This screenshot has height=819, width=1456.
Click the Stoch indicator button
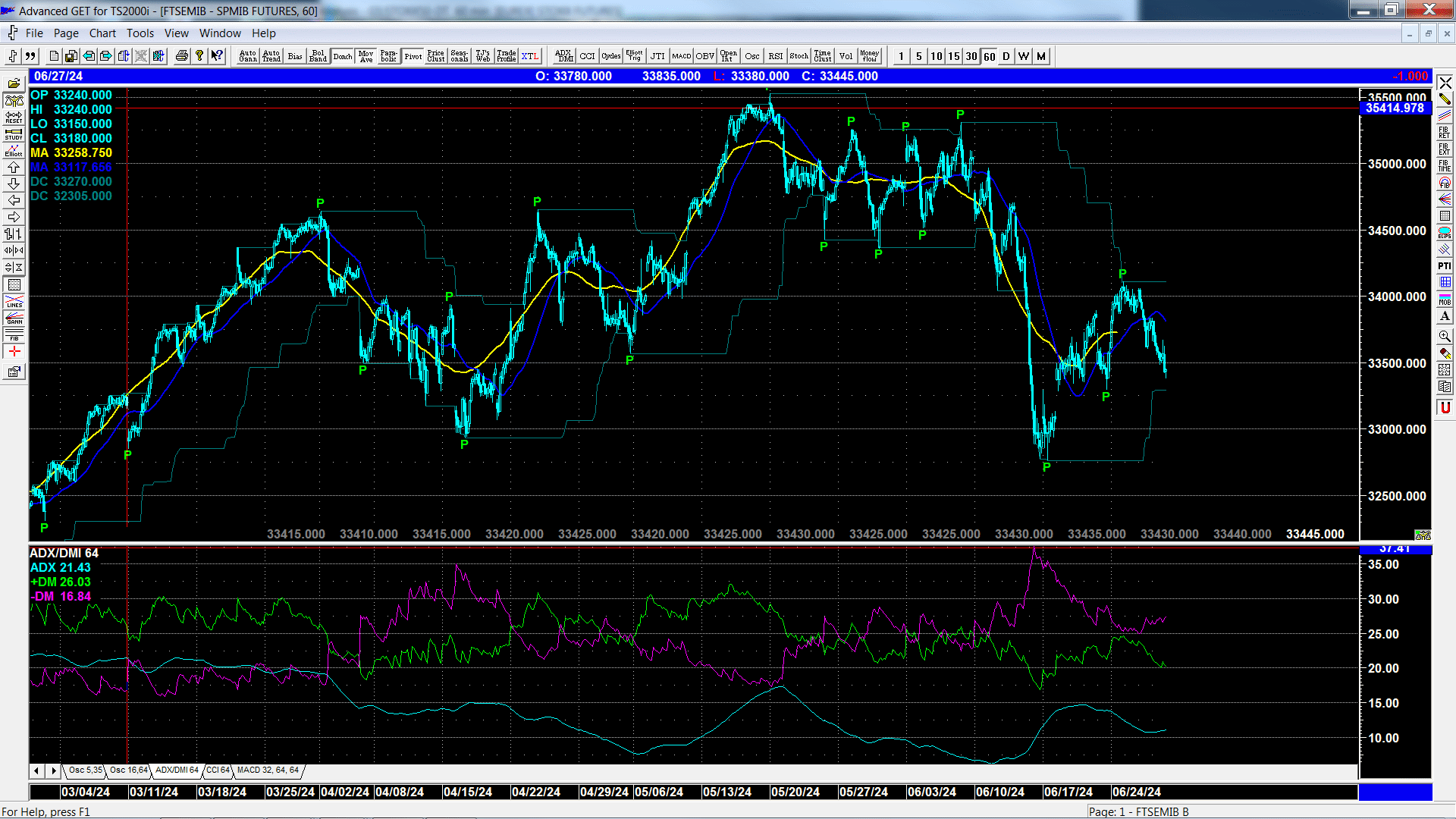coord(799,56)
